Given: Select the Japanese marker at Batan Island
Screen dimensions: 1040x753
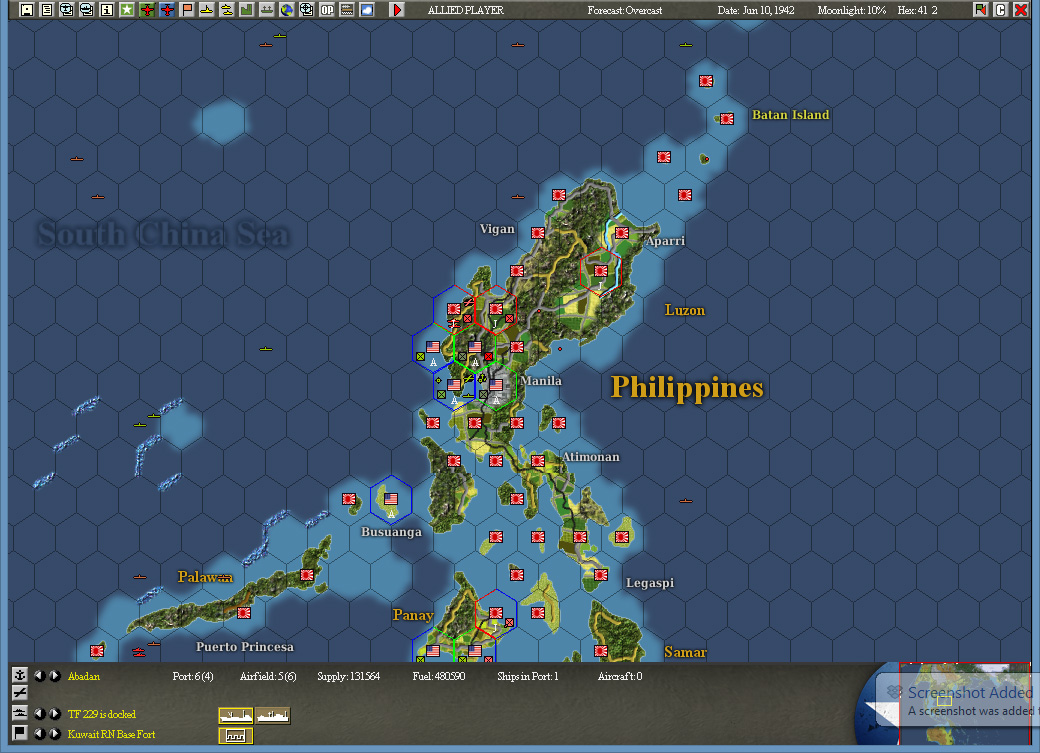Looking at the screenshot, I should tap(727, 119).
